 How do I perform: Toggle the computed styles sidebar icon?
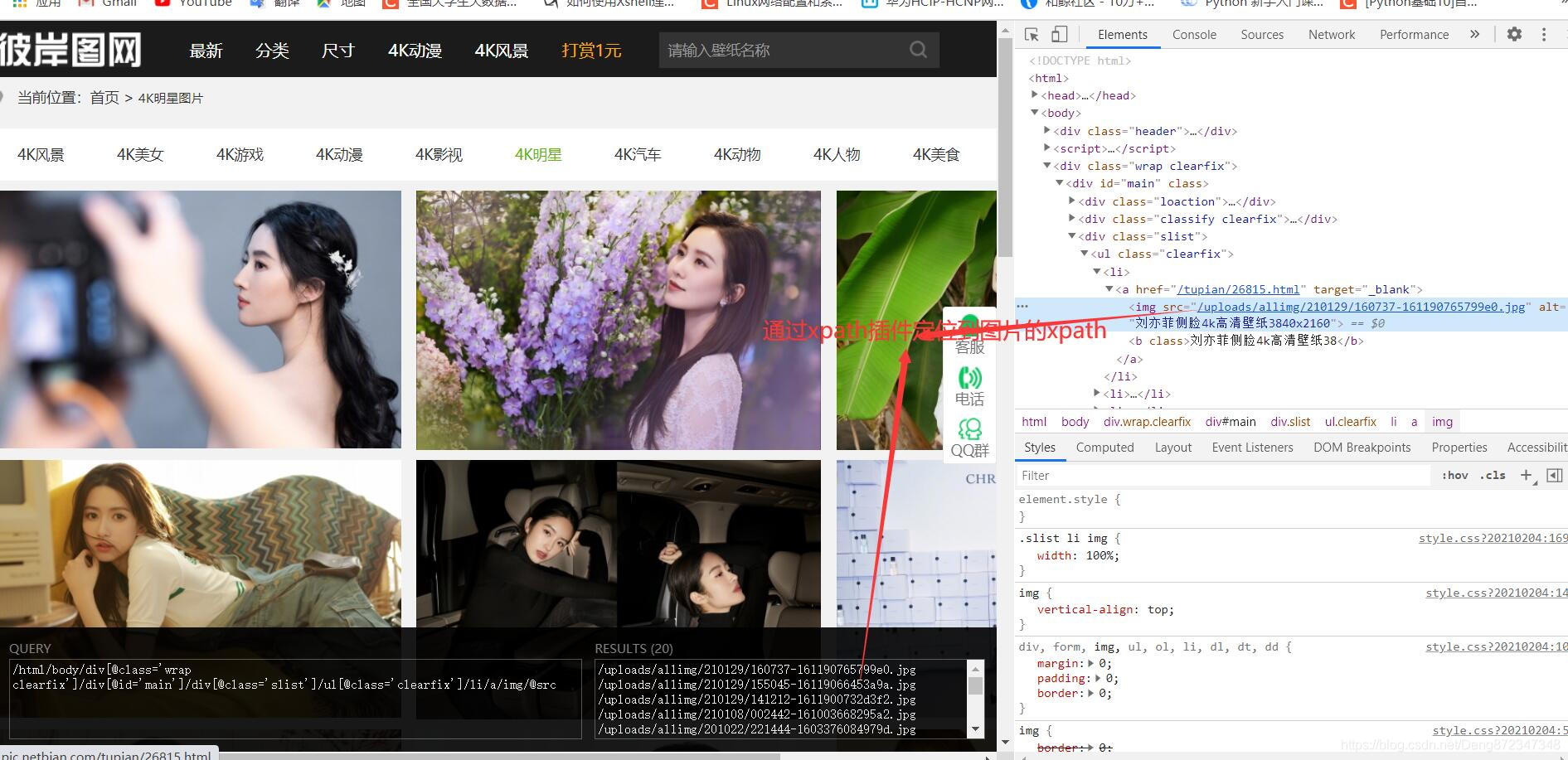[x=1555, y=475]
